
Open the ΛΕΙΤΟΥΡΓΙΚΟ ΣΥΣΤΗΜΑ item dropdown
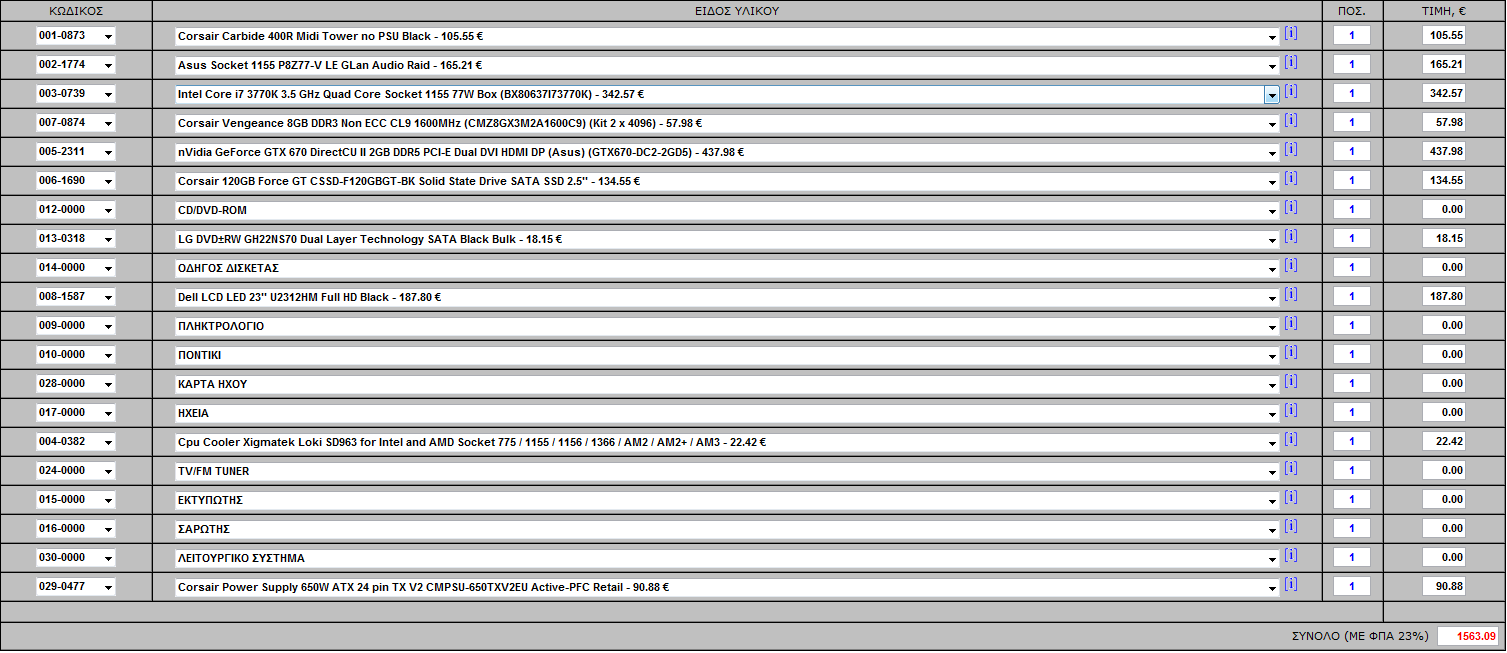coord(728,558)
